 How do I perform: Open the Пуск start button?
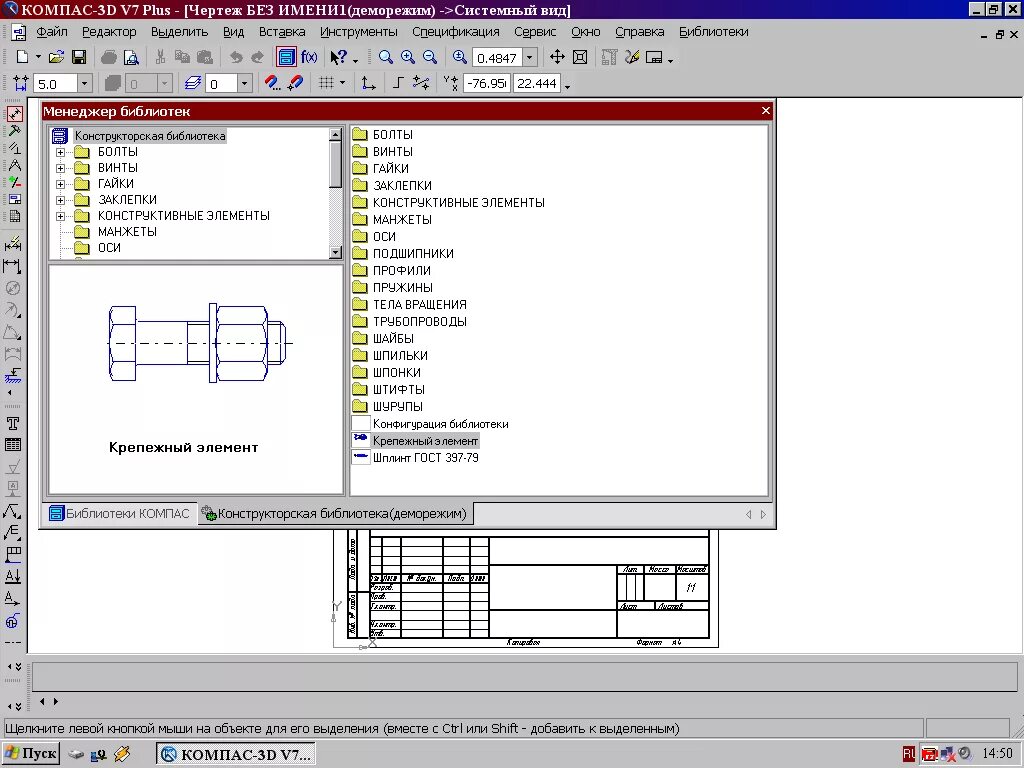31,754
